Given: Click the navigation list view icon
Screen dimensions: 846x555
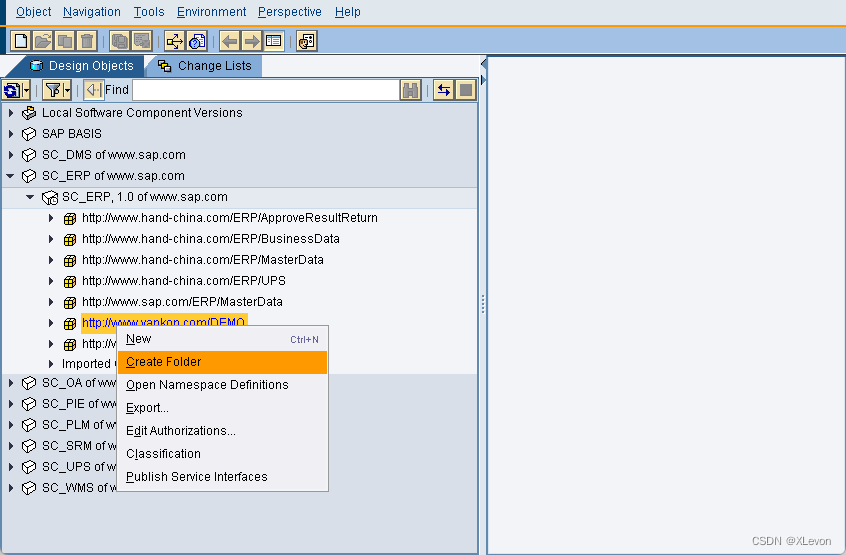Looking at the screenshot, I should (274, 41).
